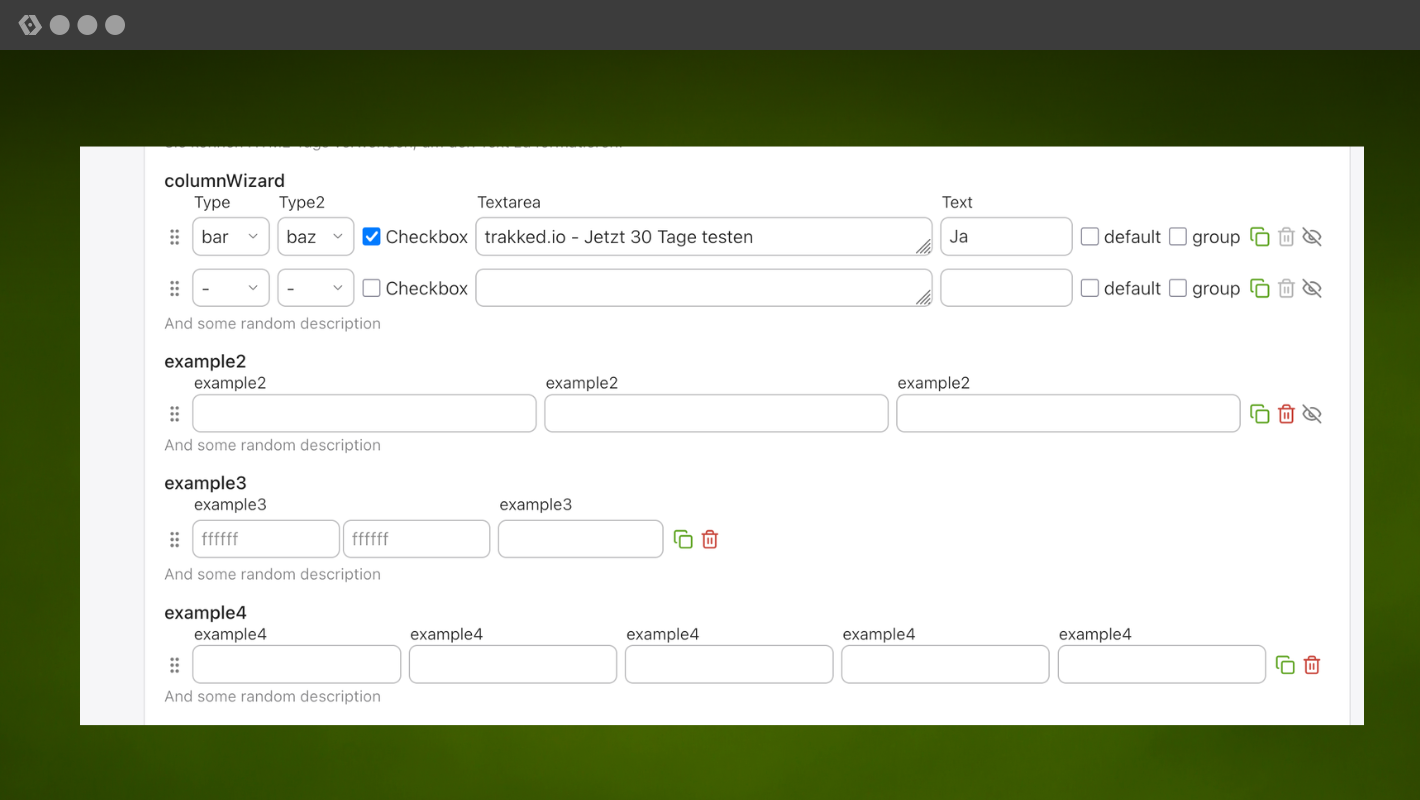1420x800 pixels.
Task: Duplicate the example3 row
Action: 683,539
